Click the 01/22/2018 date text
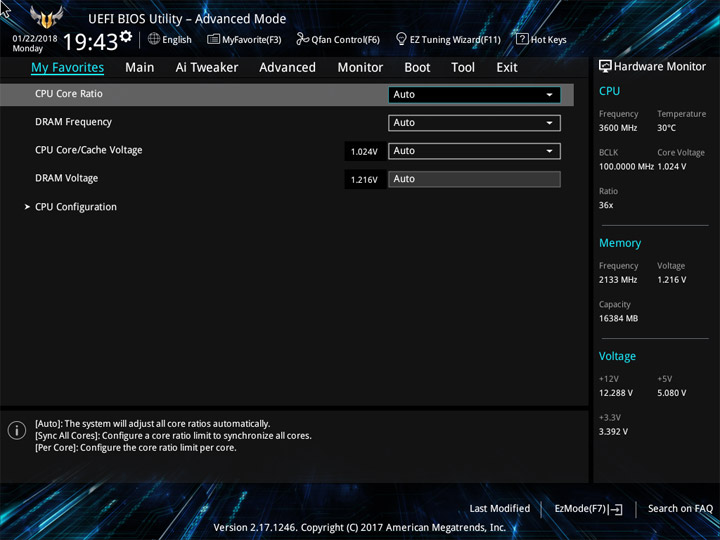Image resolution: width=720 pixels, height=540 pixels. pyautogui.click(x=35, y=39)
